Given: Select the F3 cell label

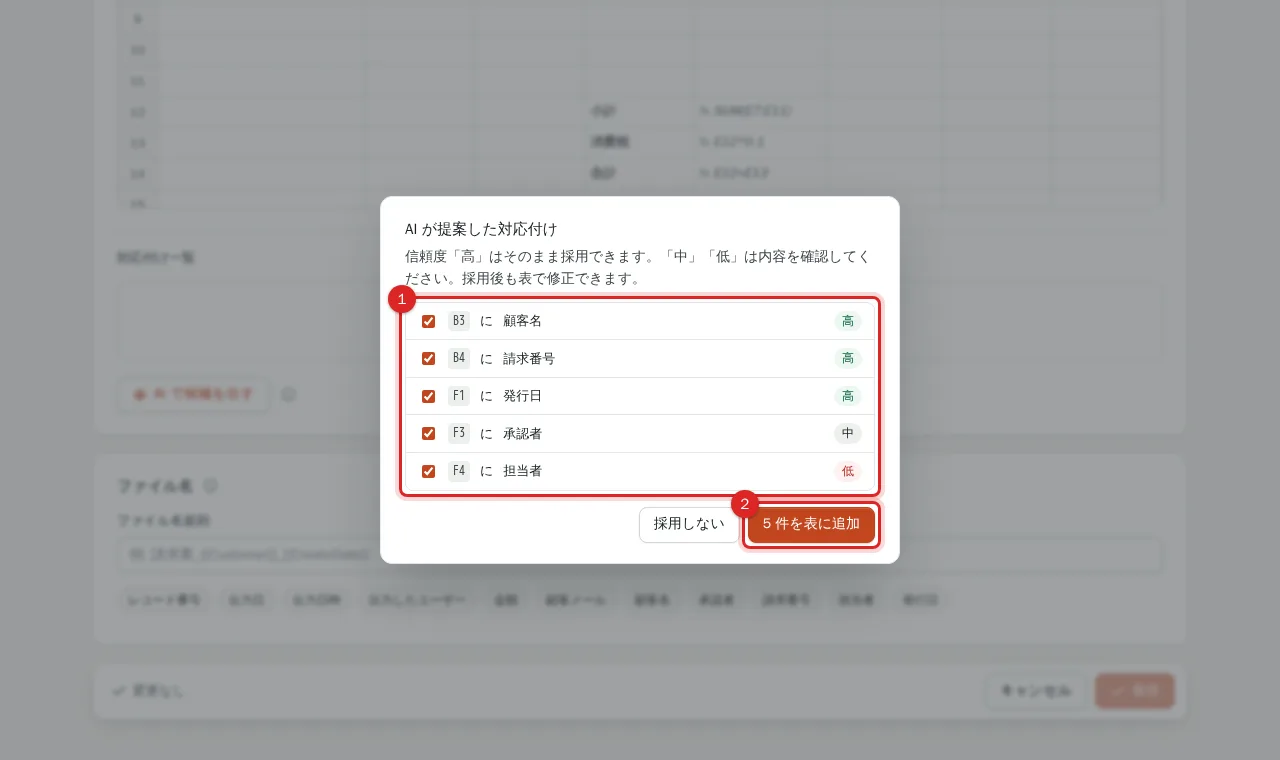Looking at the screenshot, I should [x=459, y=433].
